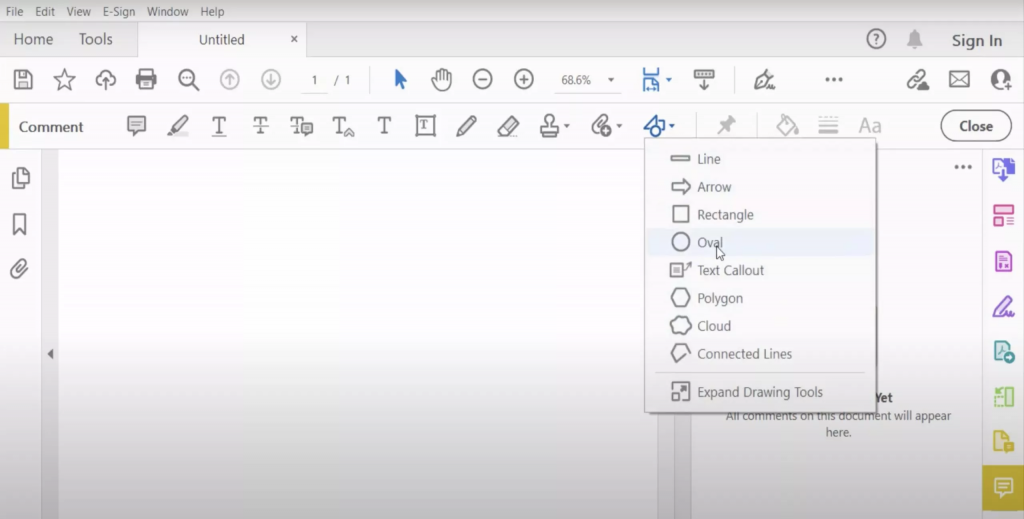Open the Stamp tool dropdown arrow

(x=567, y=126)
